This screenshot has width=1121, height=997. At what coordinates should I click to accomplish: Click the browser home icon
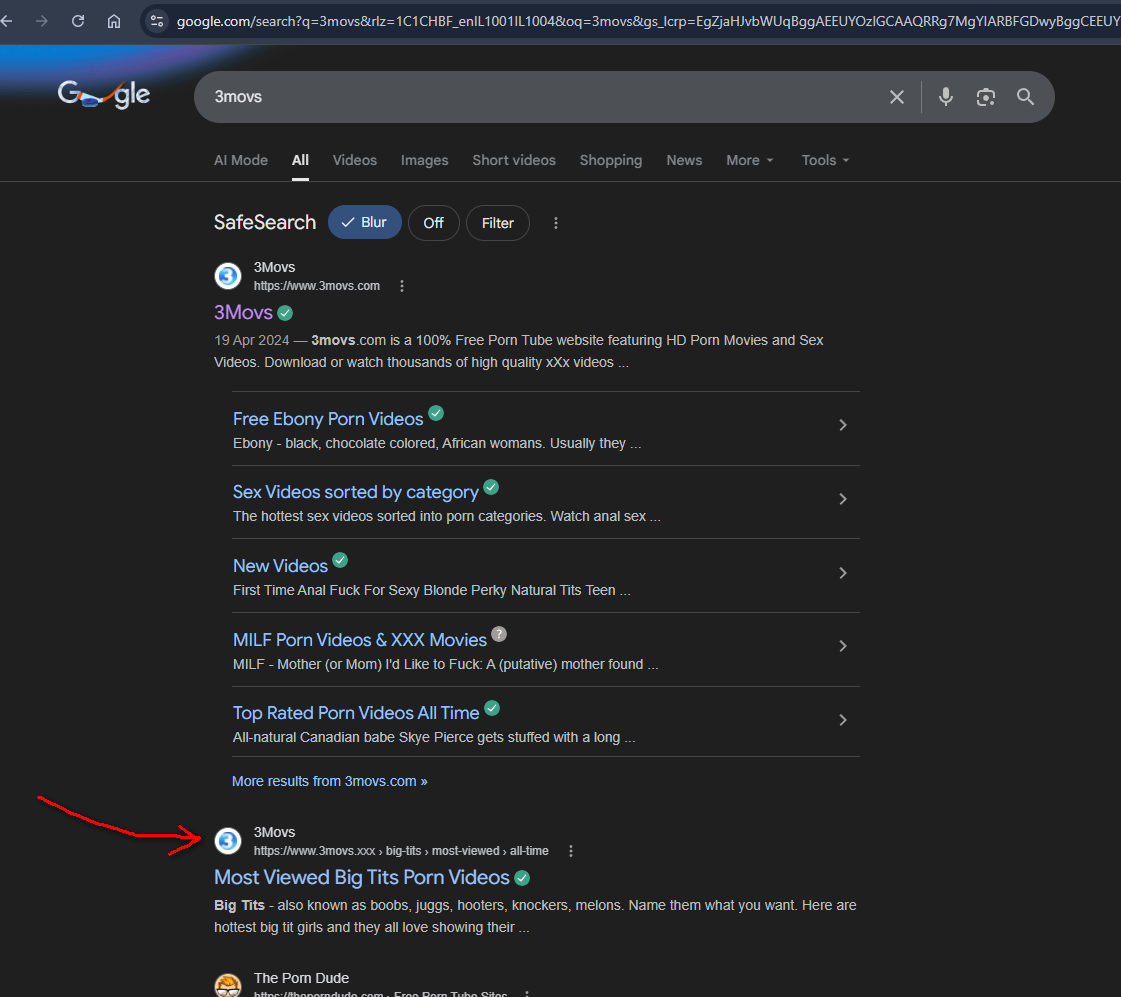114,21
